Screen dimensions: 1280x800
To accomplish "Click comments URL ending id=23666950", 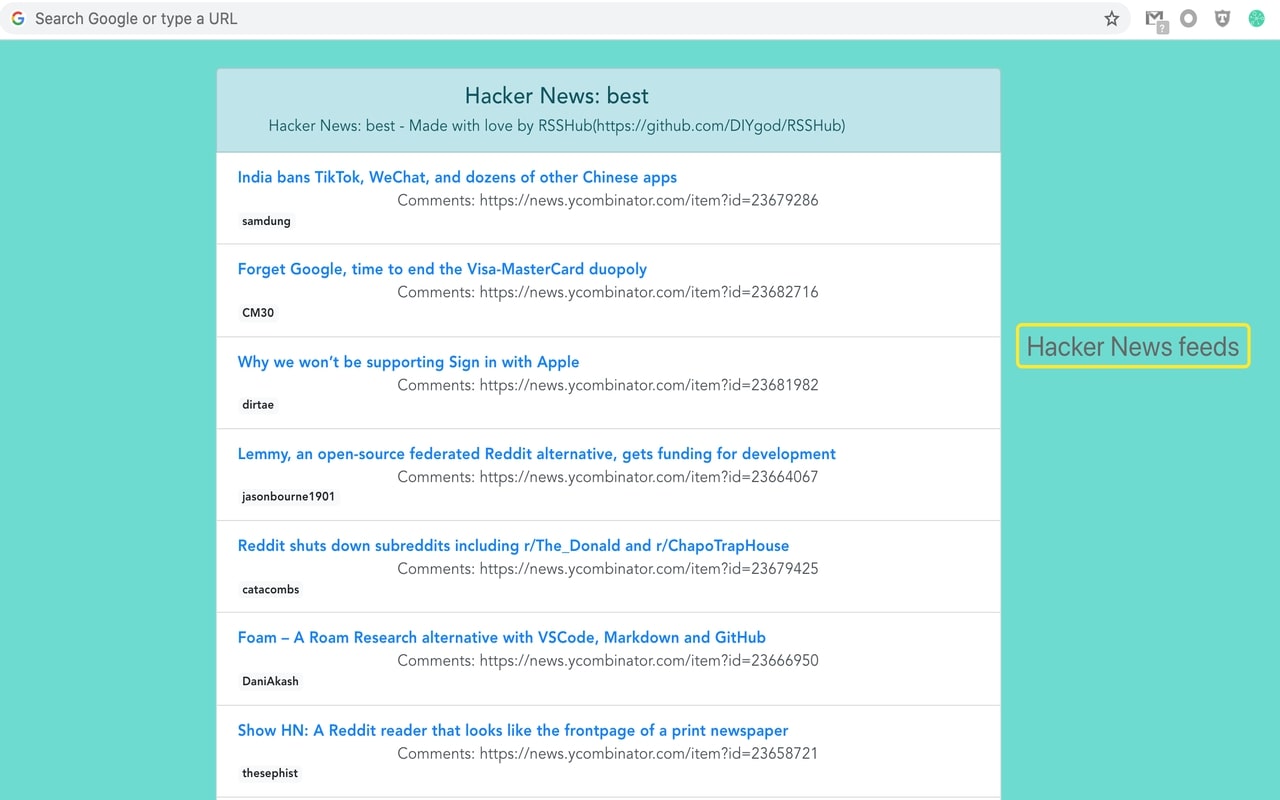I will pos(649,661).
